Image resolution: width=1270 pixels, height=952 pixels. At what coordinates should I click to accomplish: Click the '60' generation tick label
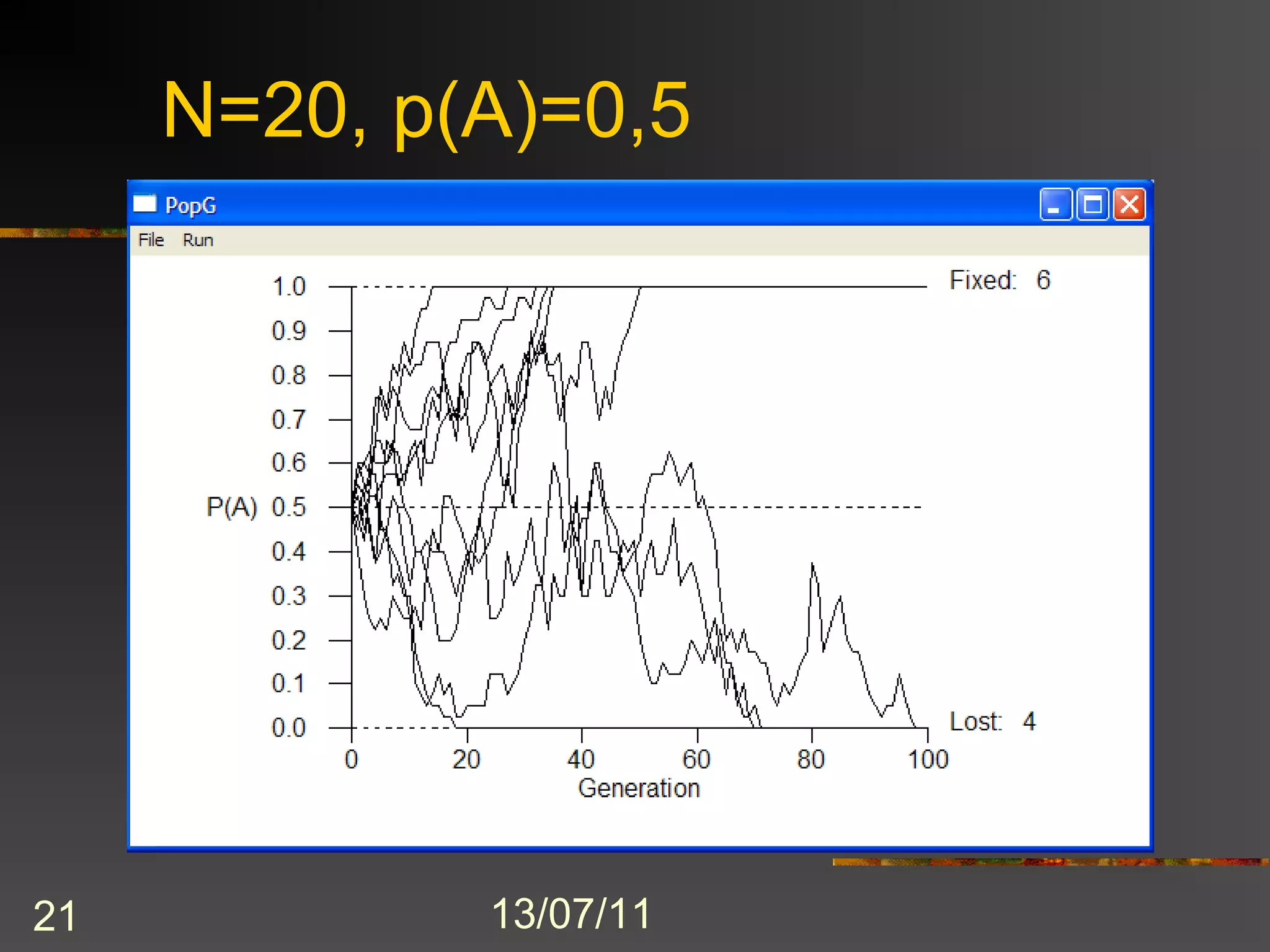(x=696, y=759)
